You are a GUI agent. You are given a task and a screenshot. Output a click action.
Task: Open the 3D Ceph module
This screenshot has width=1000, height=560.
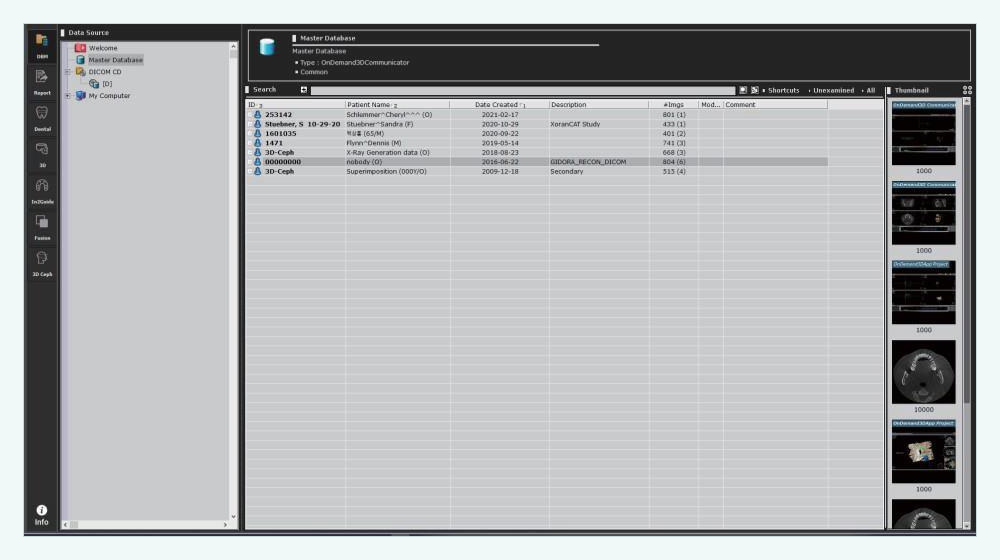coord(41,263)
